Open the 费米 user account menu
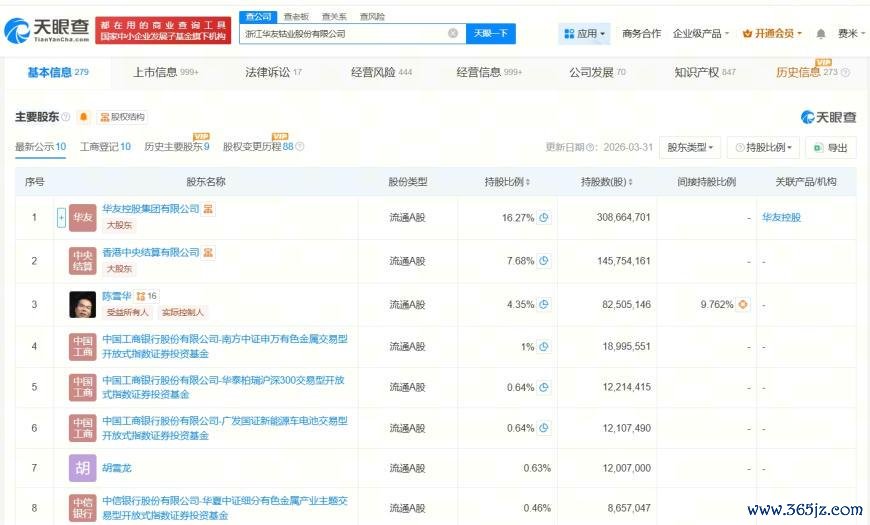Image resolution: width=870 pixels, height=525 pixels. pyautogui.click(x=851, y=33)
